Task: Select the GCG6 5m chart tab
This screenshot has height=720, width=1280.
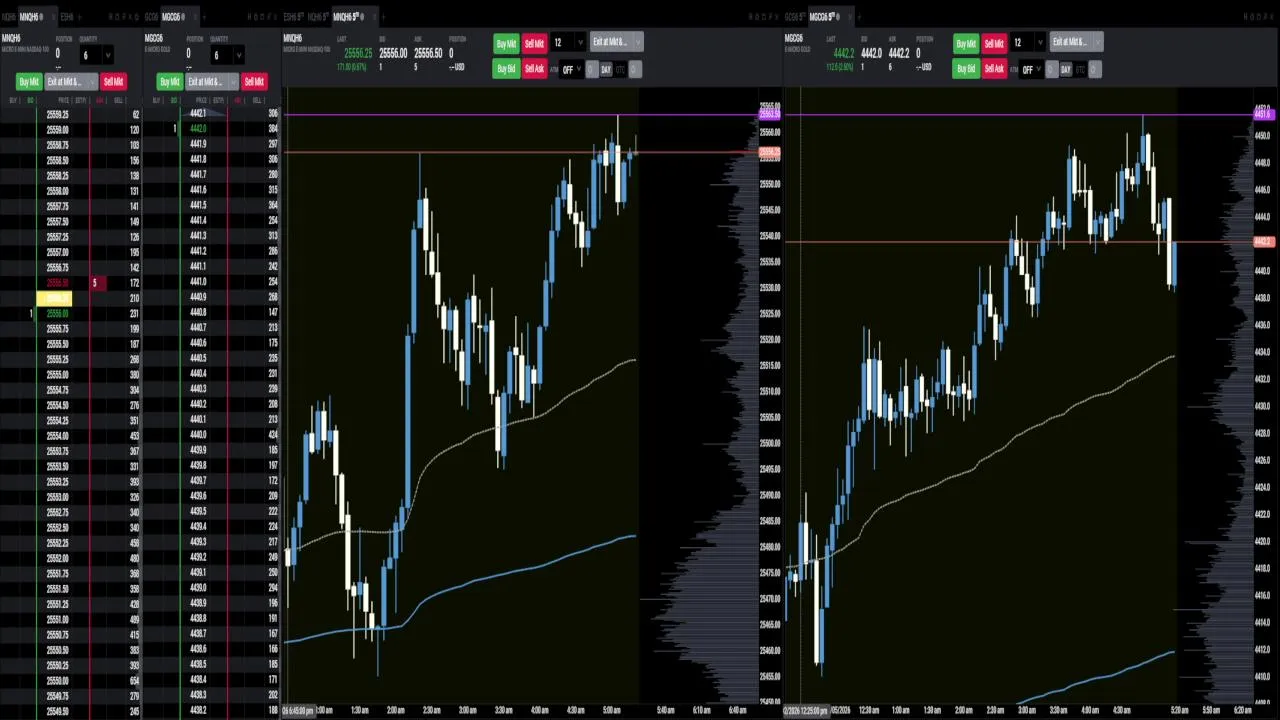Action: pyautogui.click(x=795, y=17)
